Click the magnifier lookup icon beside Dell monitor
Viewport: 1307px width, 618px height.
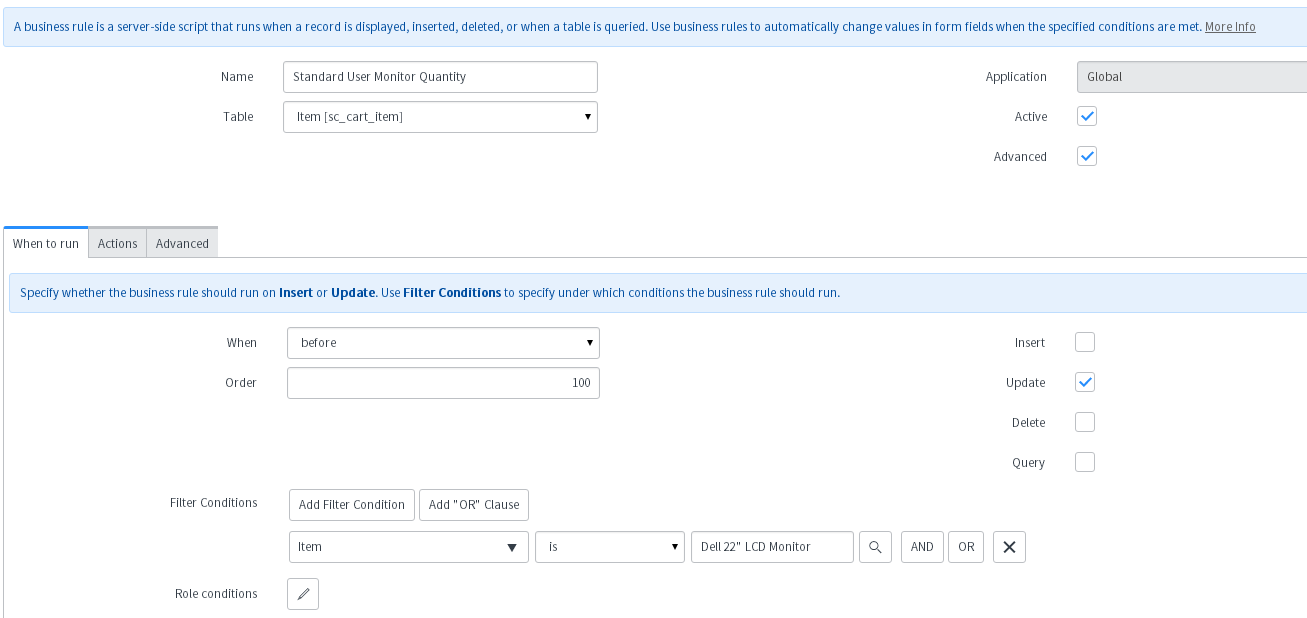tap(875, 547)
